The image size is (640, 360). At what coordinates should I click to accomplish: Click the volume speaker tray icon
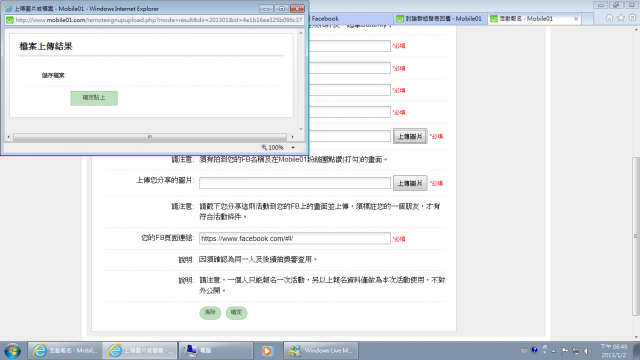coord(587,351)
